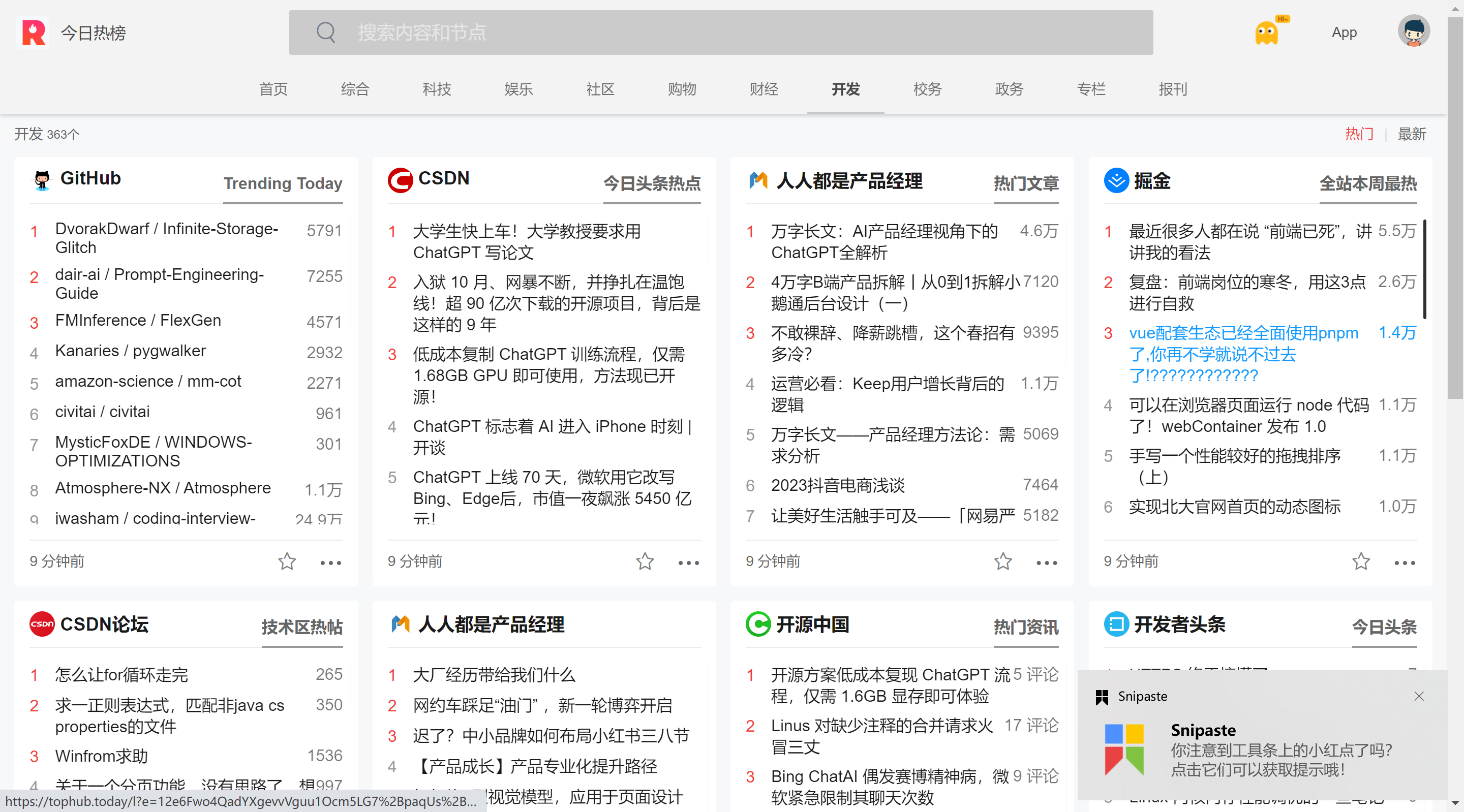Click the GitHub octocat icon

pos(42,179)
